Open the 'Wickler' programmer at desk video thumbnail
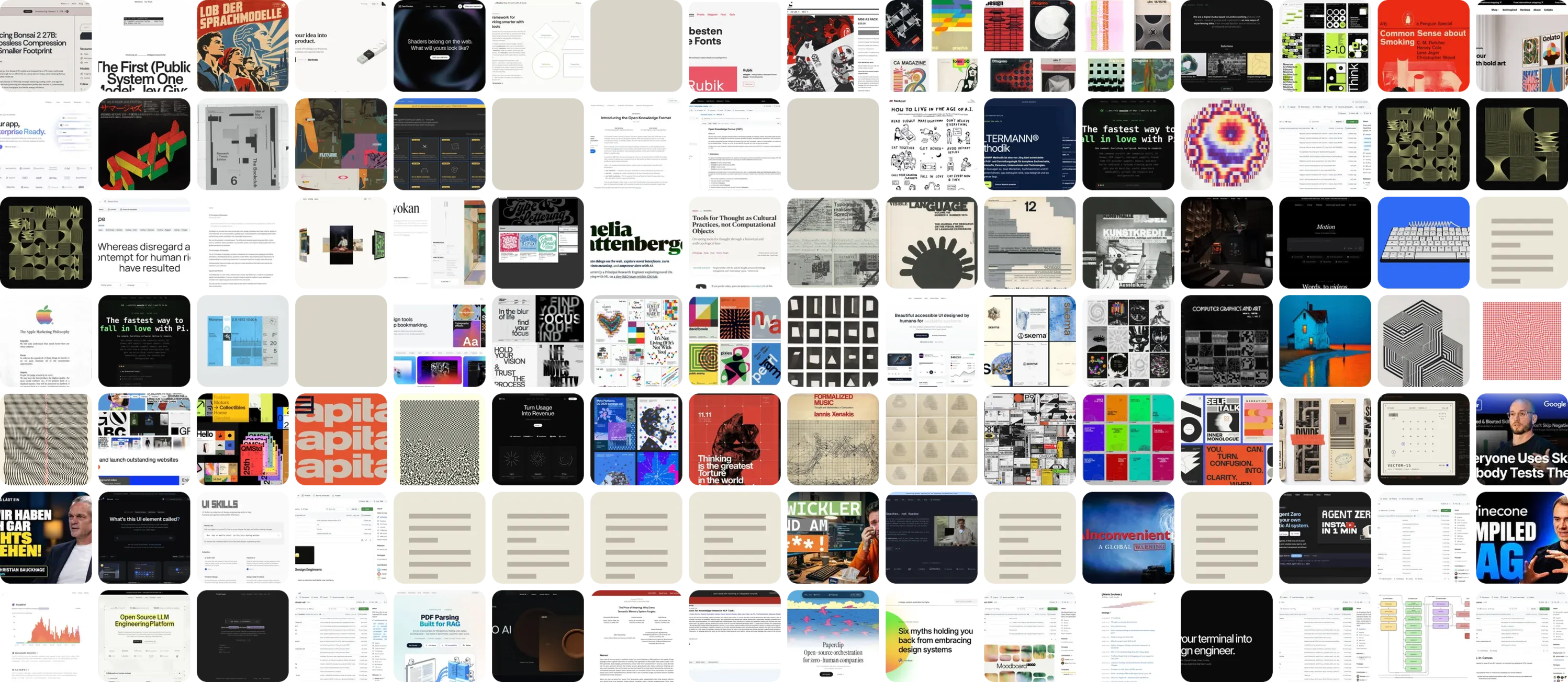 click(x=833, y=538)
